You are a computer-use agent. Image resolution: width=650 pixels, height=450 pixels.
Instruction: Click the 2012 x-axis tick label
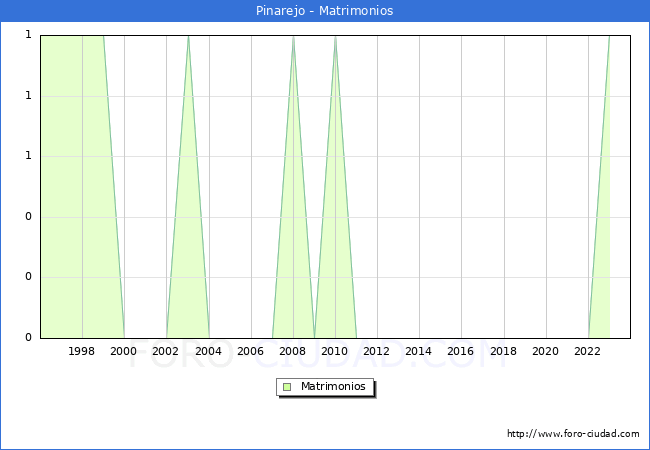pos(377,351)
